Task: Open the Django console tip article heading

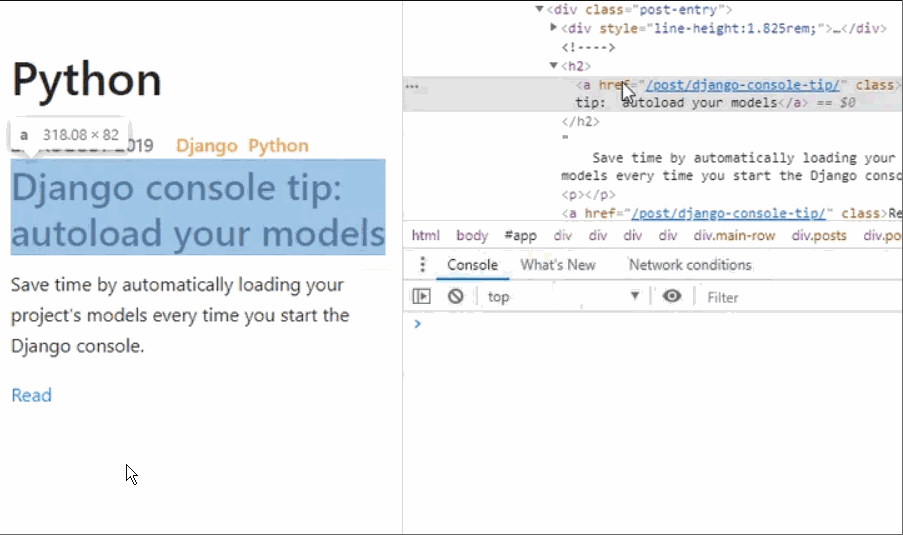Action: click(198, 209)
